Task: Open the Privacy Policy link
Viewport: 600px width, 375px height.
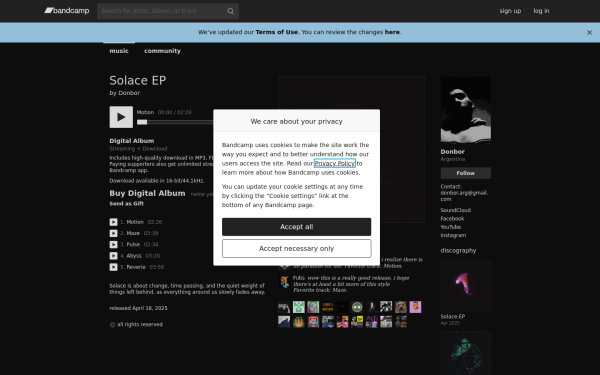Action: click(334, 163)
